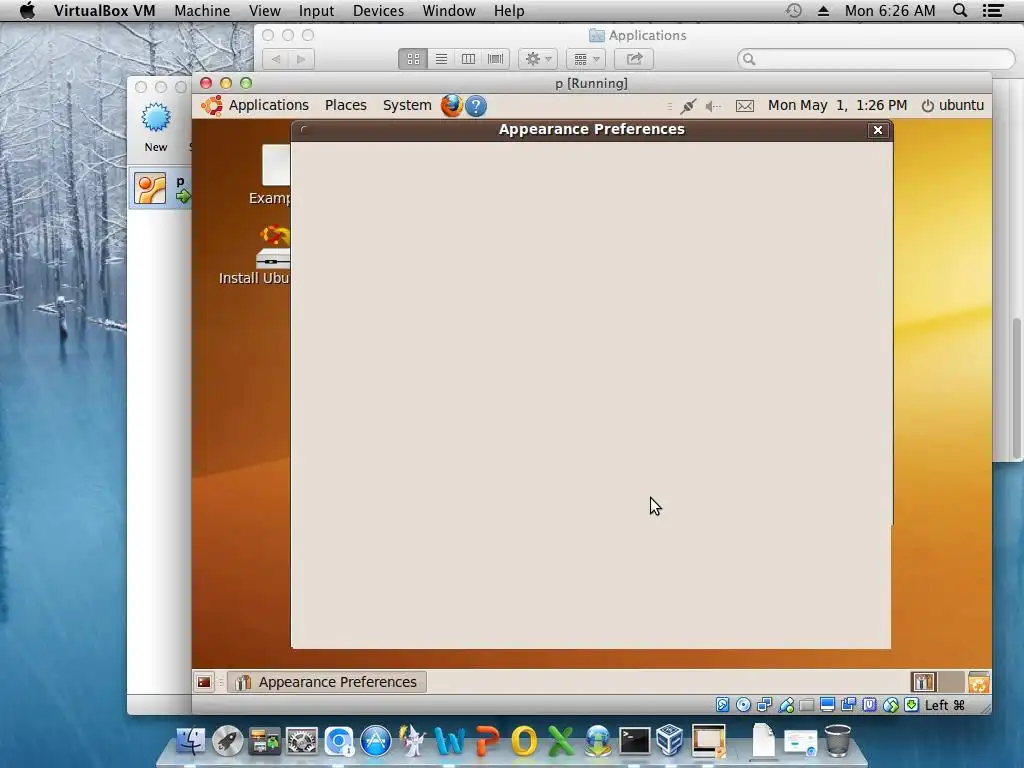The height and width of the screenshot is (768, 1024).
Task: Click the video capture indicator in VM status bar
Action: 848,705
